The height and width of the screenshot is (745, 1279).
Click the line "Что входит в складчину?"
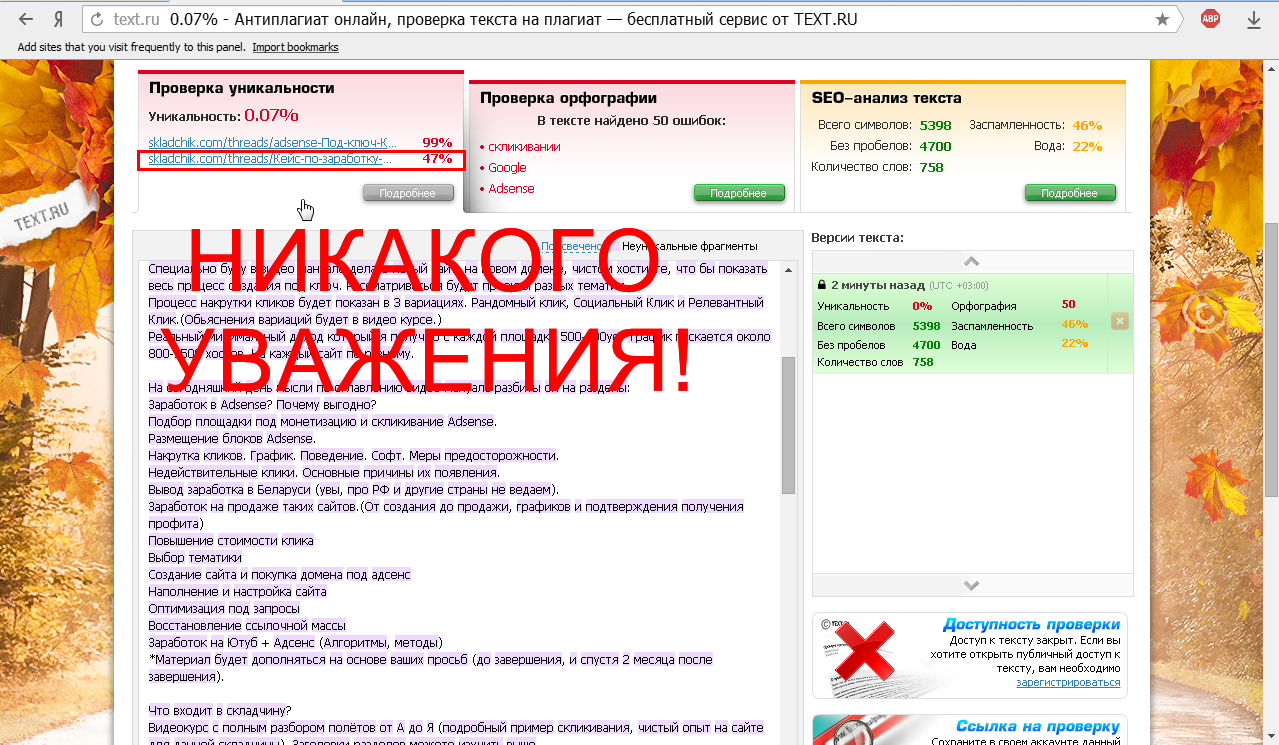(220, 711)
